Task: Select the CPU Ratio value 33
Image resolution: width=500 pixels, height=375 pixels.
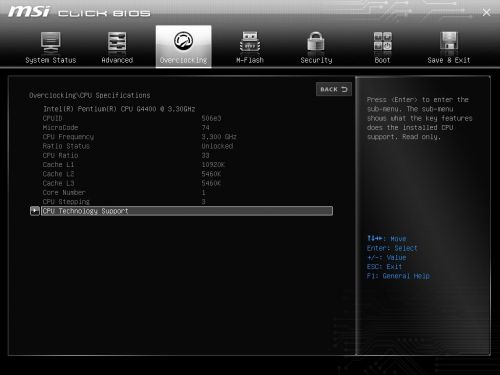Action: coord(205,155)
